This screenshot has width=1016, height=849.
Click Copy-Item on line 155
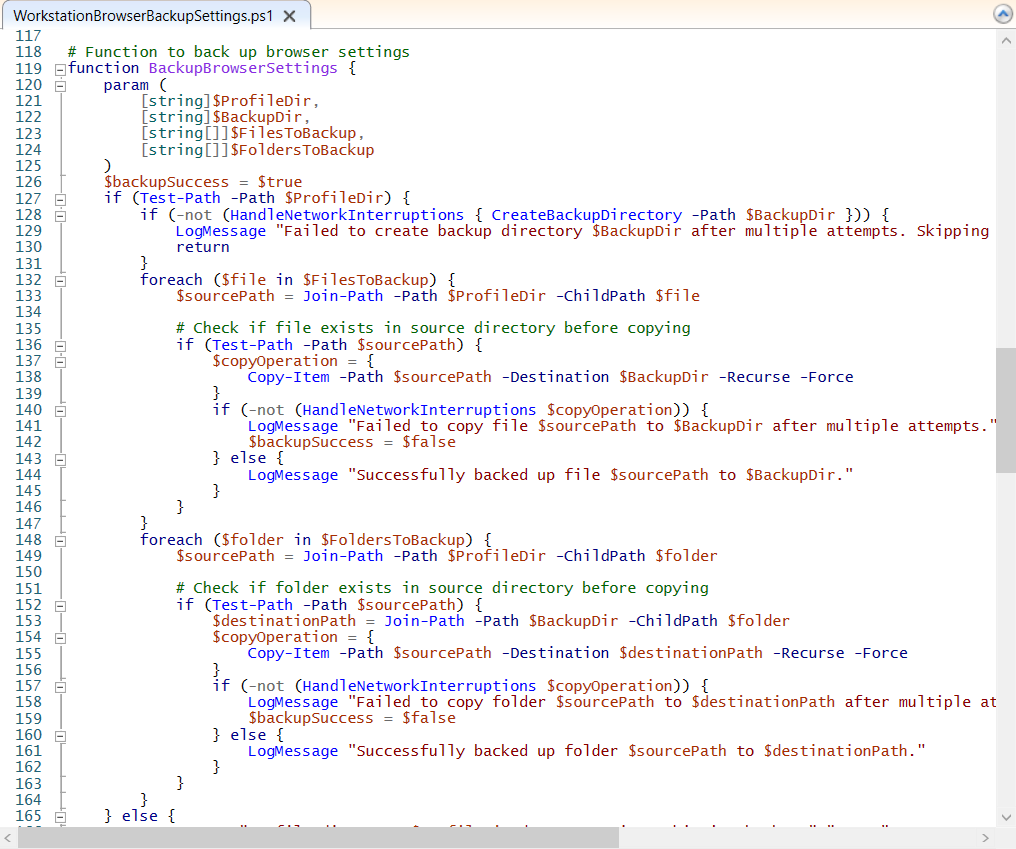(x=288, y=653)
